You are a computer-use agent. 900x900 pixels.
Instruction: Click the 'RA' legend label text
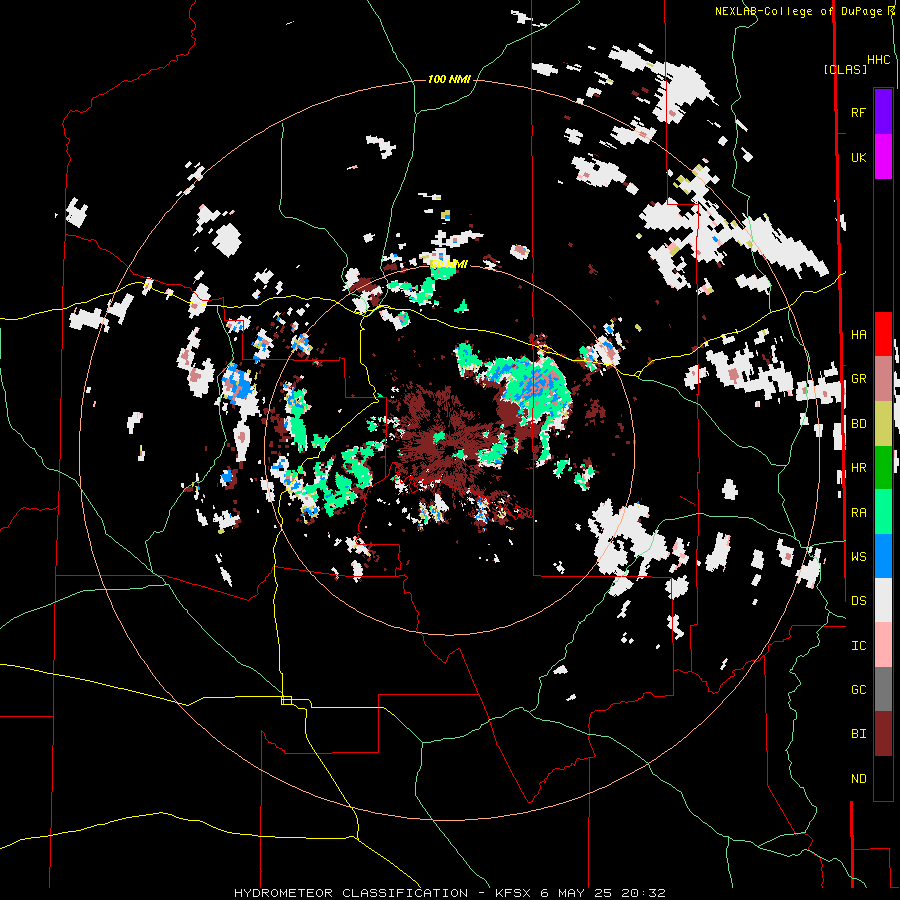[858, 512]
